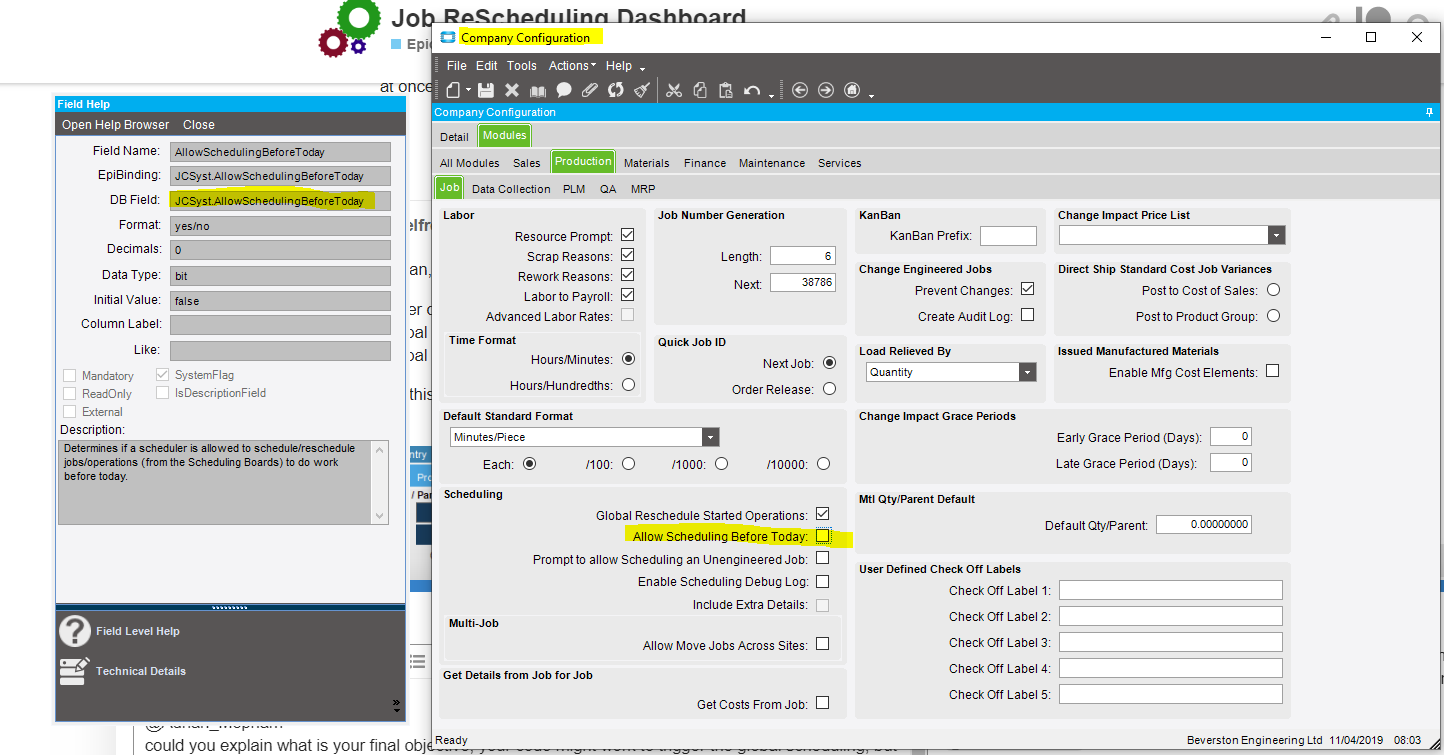Screen dimensions: 1444x755
Task: Toggle the Scrap Reasons checkbox
Action: 627,255
